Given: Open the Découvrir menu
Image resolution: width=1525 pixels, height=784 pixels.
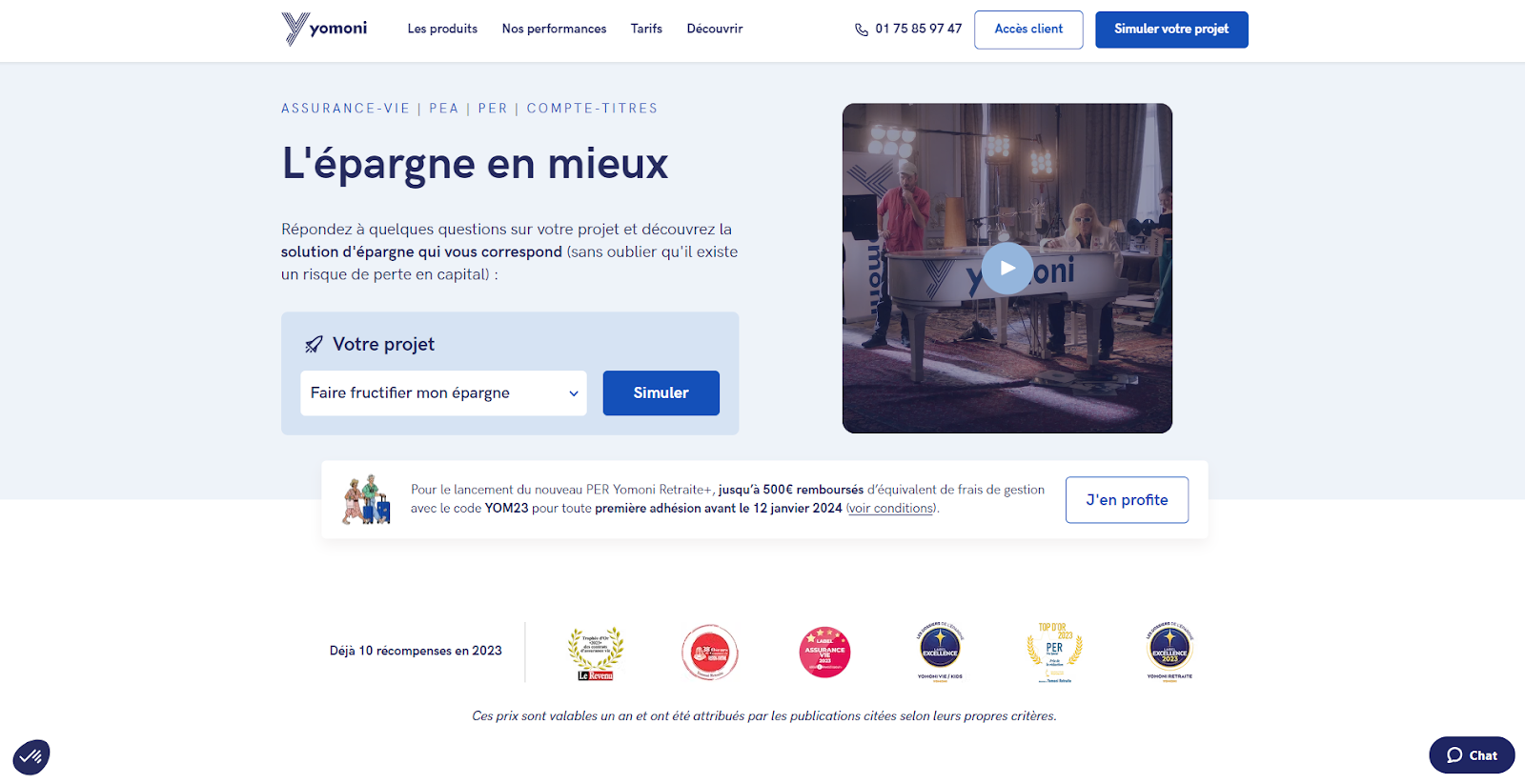Looking at the screenshot, I should tap(715, 29).
